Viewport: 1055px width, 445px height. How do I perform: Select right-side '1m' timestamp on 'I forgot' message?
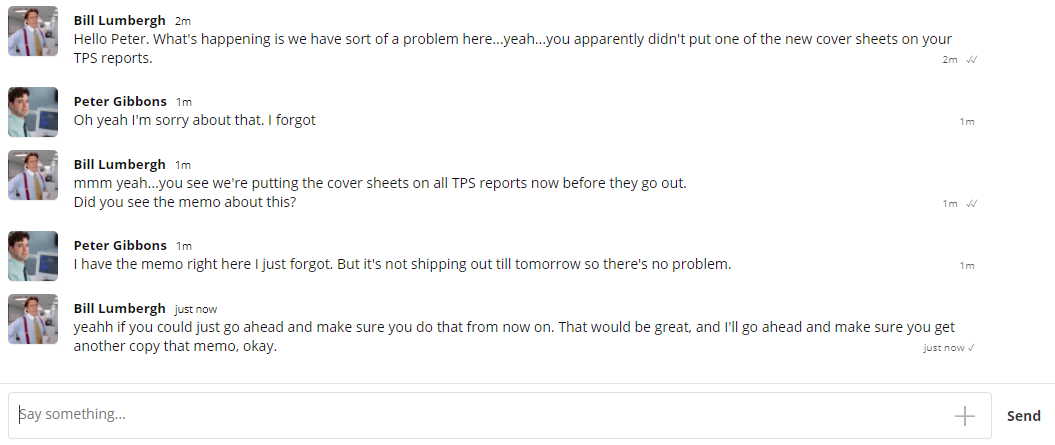(967, 122)
